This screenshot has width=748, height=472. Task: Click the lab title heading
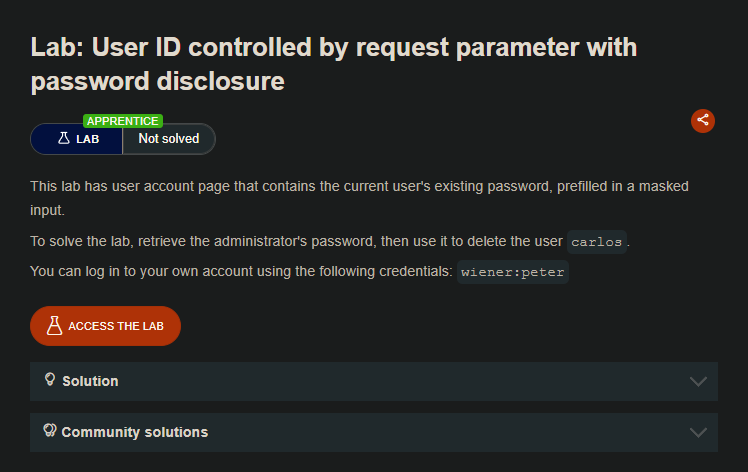coord(333,64)
